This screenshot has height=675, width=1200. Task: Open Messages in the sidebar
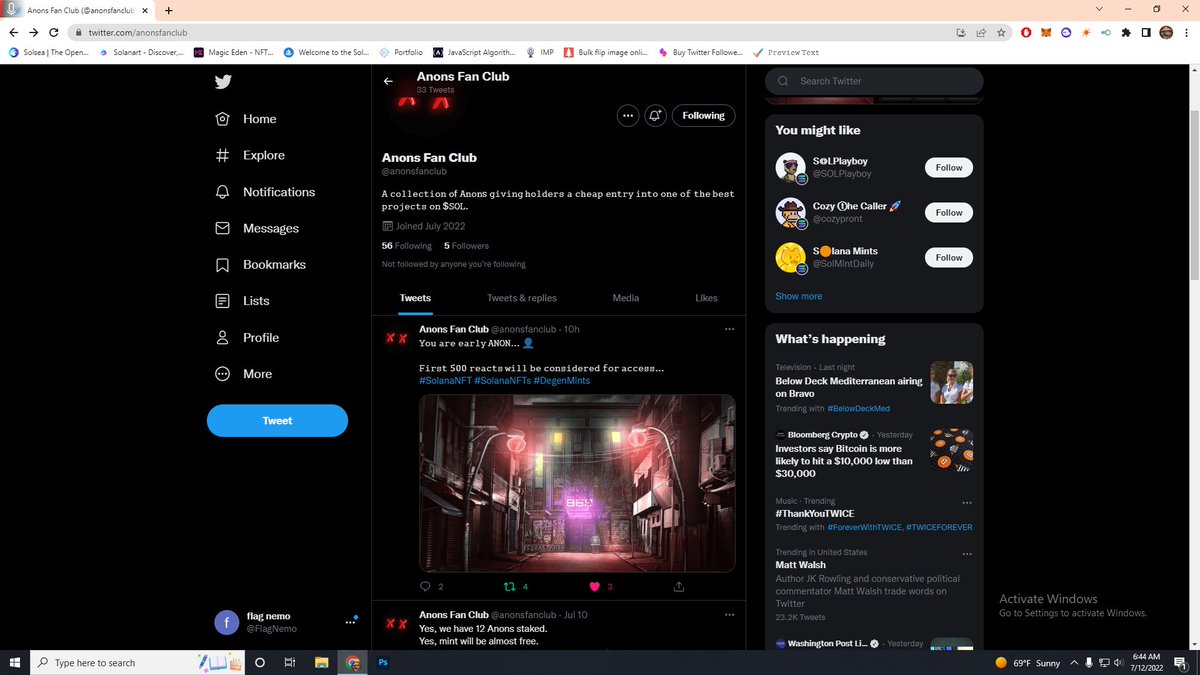tap(257, 228)
